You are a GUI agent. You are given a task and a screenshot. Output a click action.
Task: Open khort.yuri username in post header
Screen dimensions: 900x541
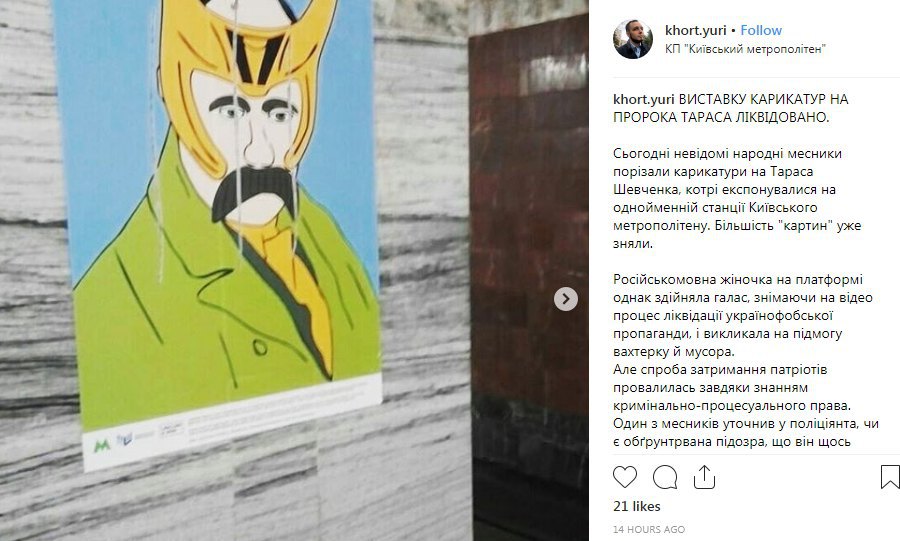coord(696,30)
